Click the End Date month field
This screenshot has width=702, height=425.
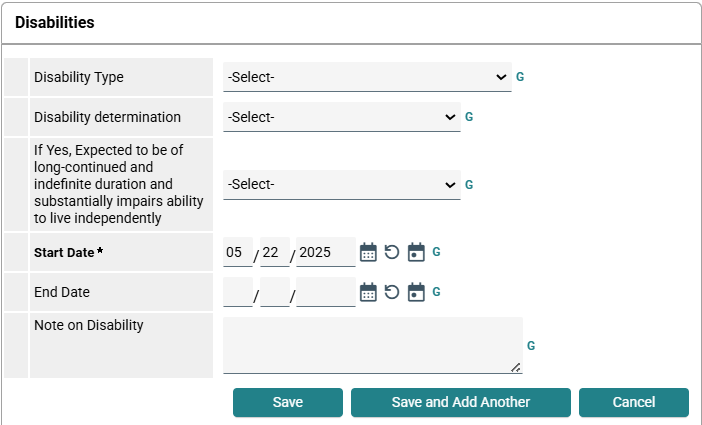click(x=238, y=292)
